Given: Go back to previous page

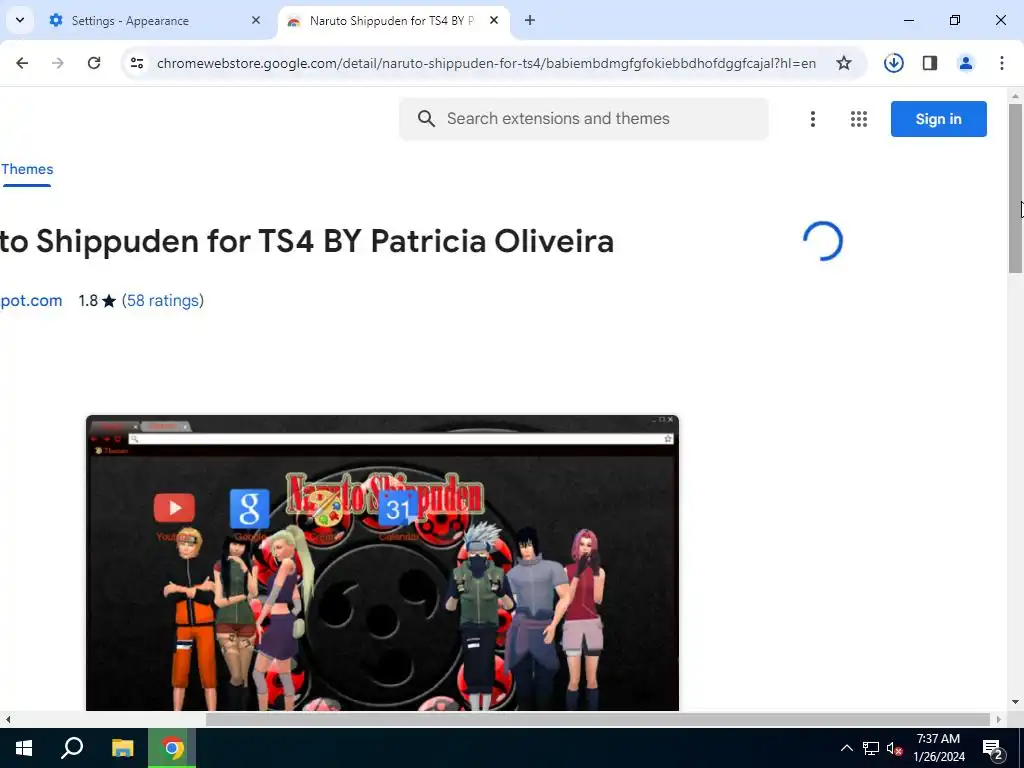Looking at the screenshot, I should click(x=22, y=63).
